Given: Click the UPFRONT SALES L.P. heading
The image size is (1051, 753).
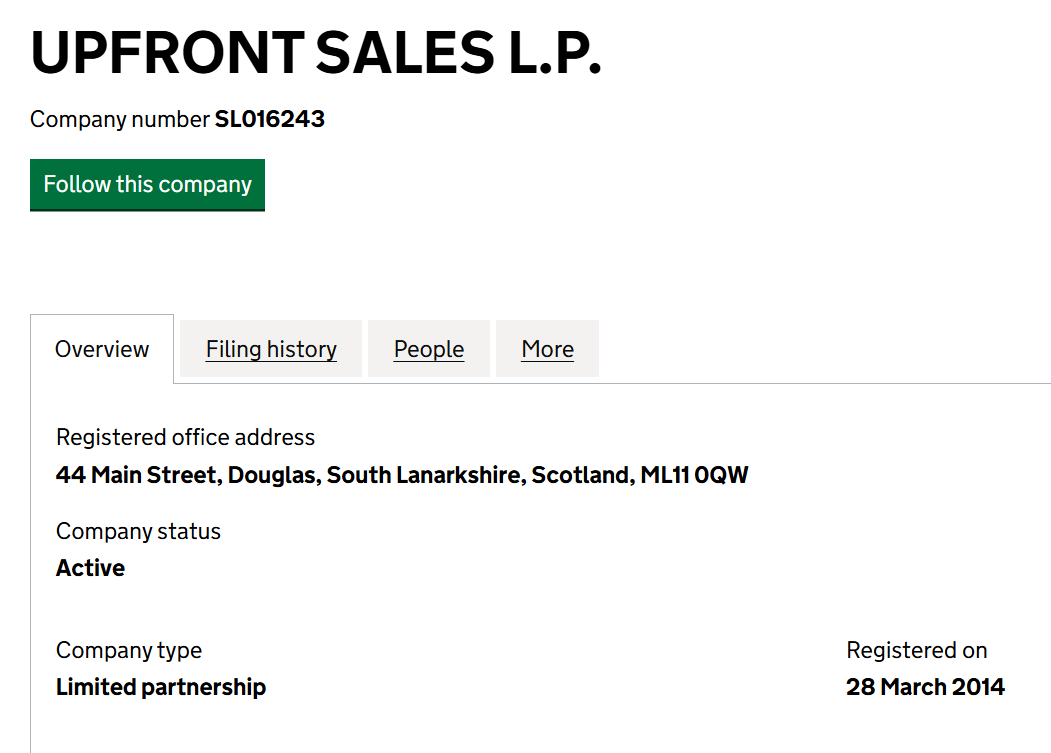Looking at the screenshot, I should point(316,54).
